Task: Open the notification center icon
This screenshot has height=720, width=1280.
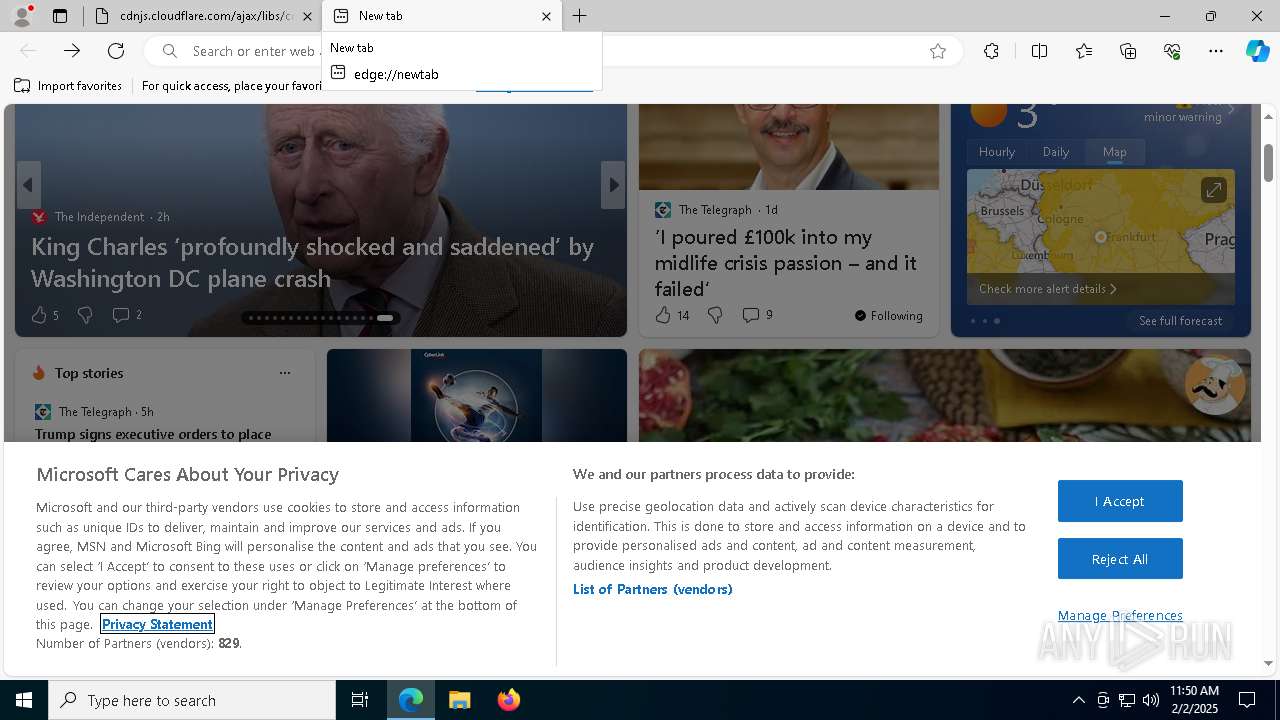Action: [1247, 700]
